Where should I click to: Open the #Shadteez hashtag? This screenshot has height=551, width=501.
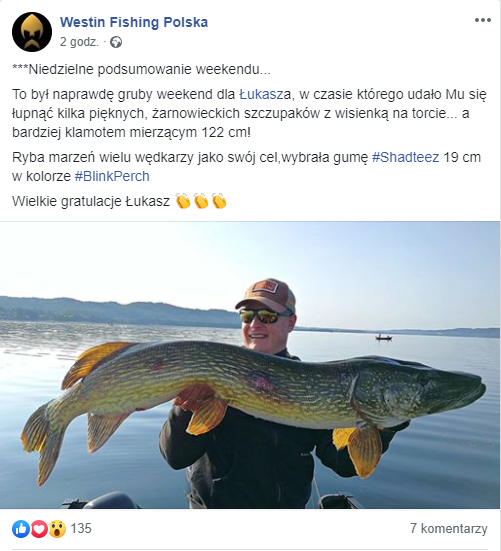[405, 157]
